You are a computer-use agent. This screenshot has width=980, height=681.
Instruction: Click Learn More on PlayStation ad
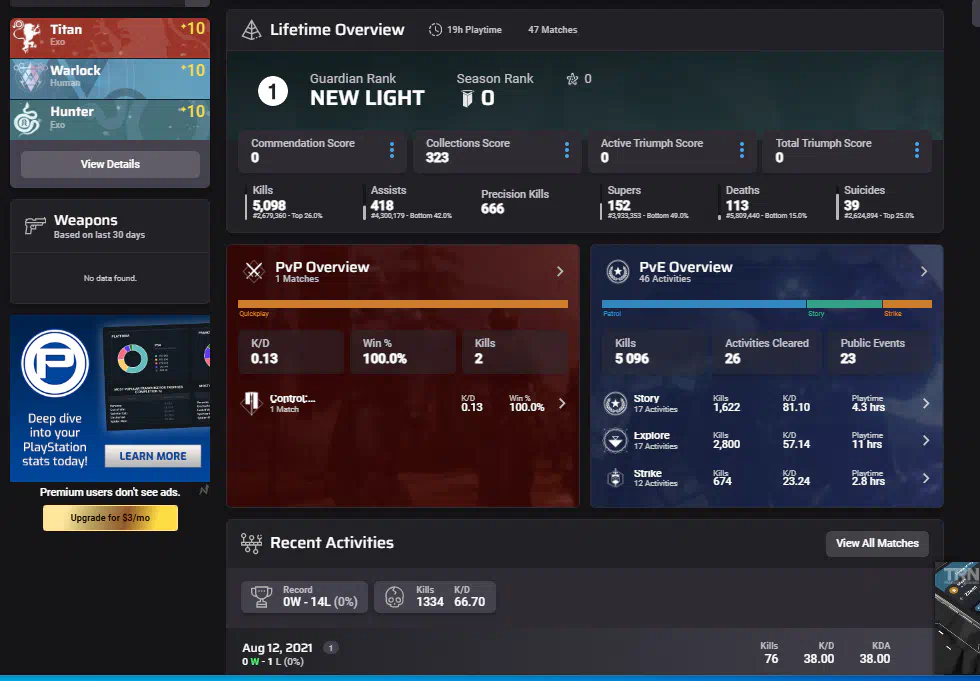click(x=153, y=456)
